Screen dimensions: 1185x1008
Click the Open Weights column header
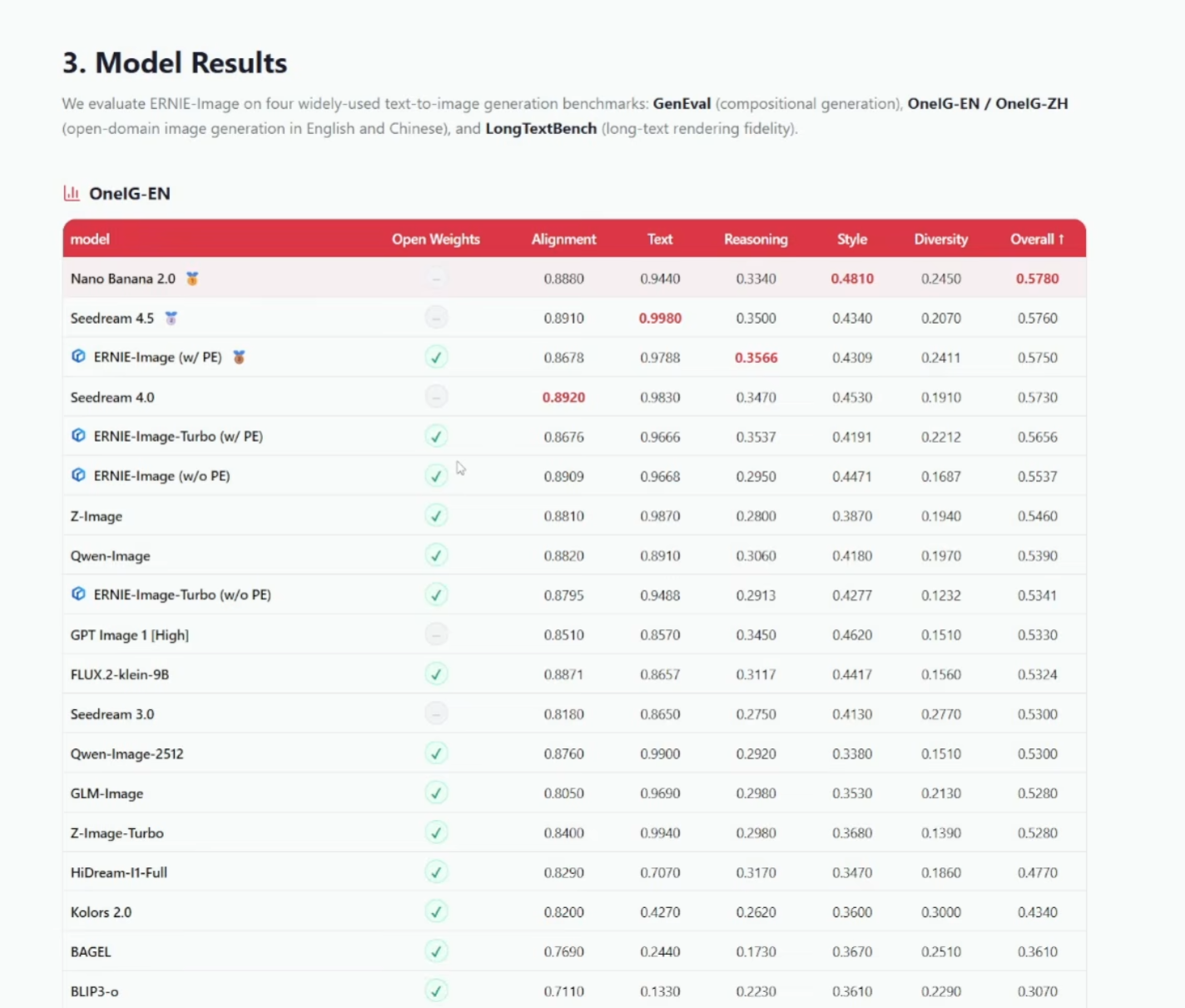(x=436, y=239)
